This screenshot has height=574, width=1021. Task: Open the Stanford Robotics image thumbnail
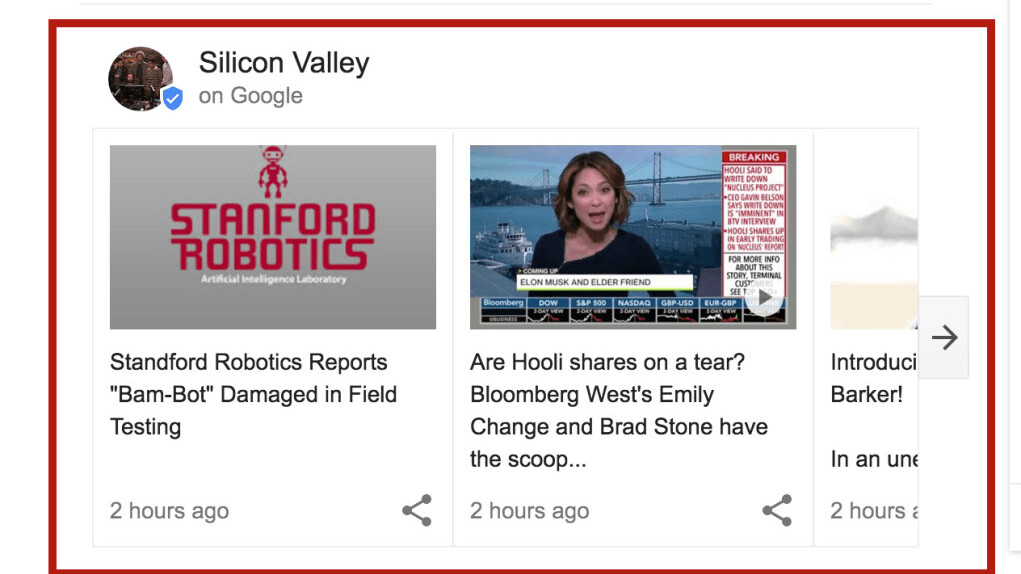pos(273,237)
